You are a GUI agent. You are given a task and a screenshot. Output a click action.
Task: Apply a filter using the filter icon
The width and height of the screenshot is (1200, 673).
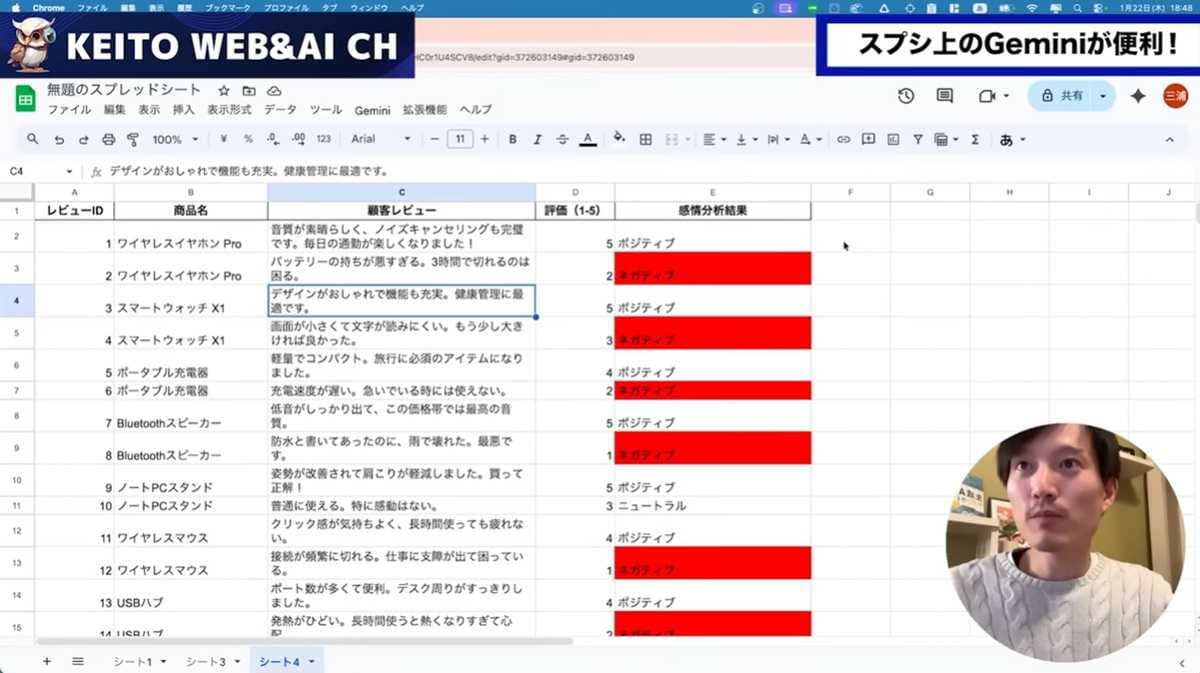click(x=919, y=139)
